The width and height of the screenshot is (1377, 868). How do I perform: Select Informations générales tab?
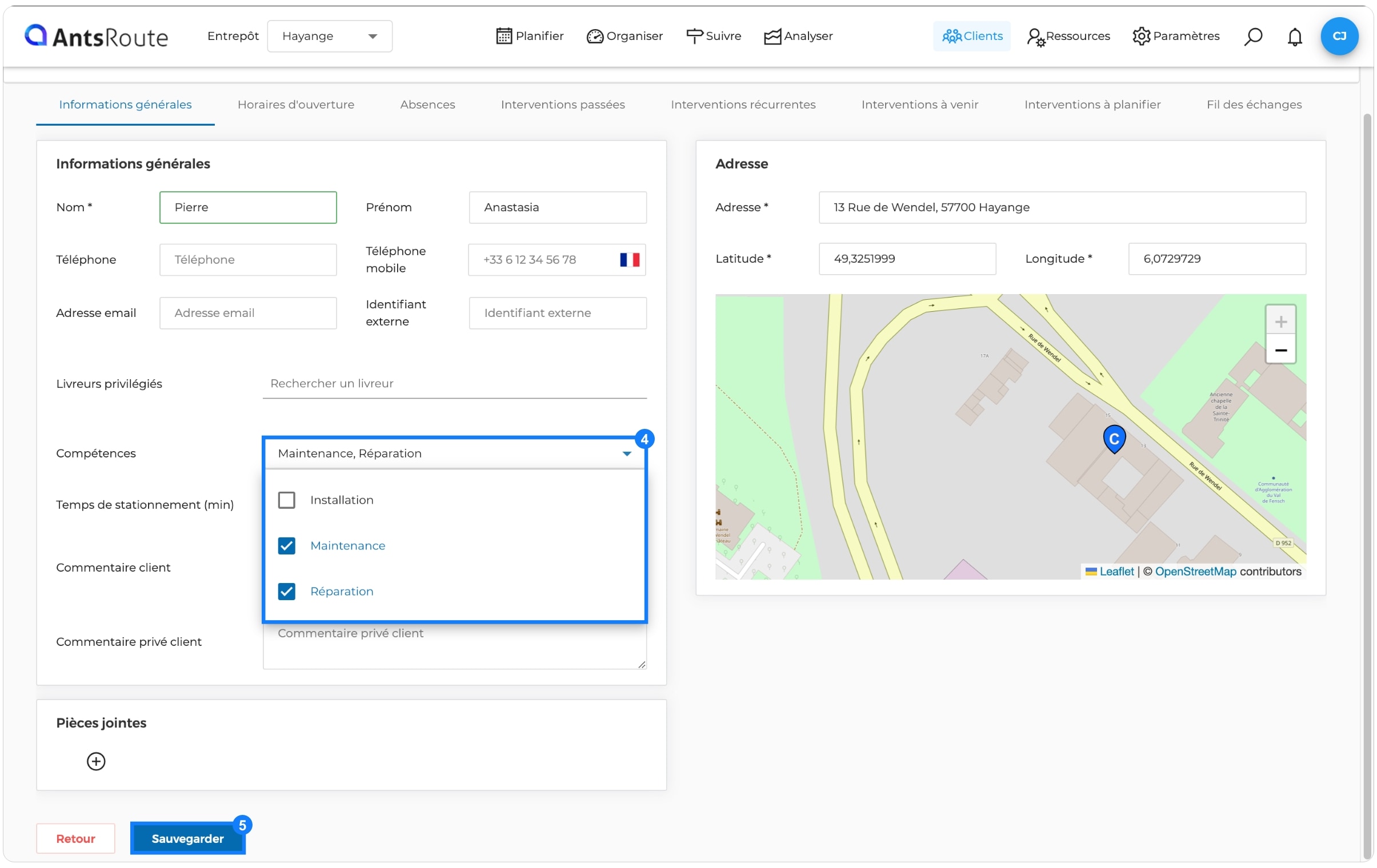(x=125, y=105)
